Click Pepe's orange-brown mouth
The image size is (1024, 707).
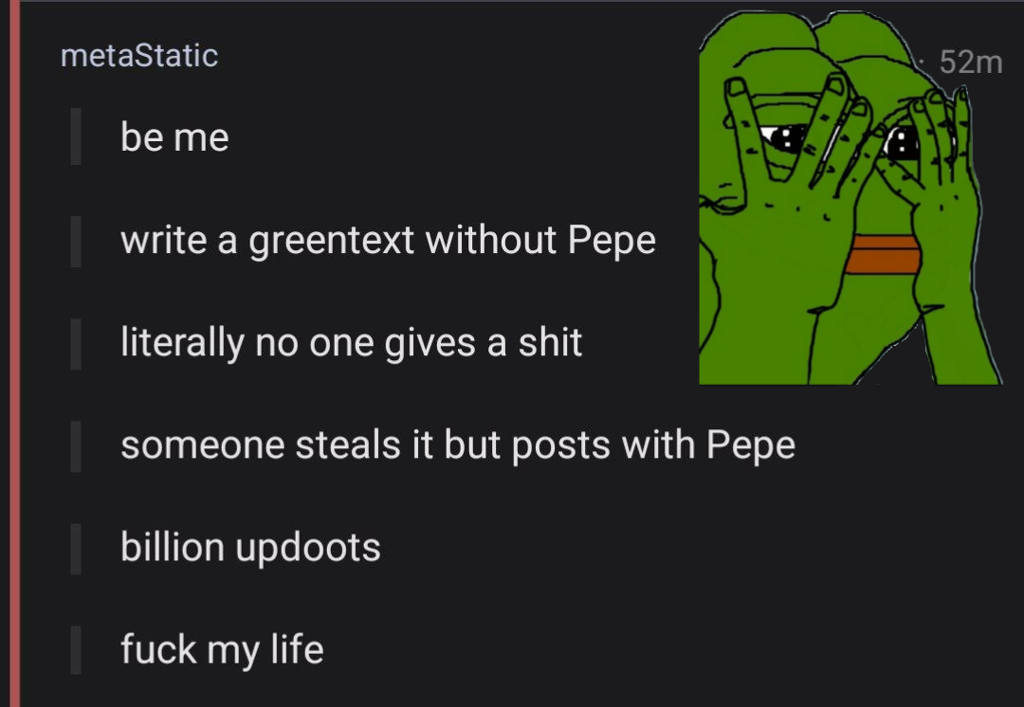882,255
